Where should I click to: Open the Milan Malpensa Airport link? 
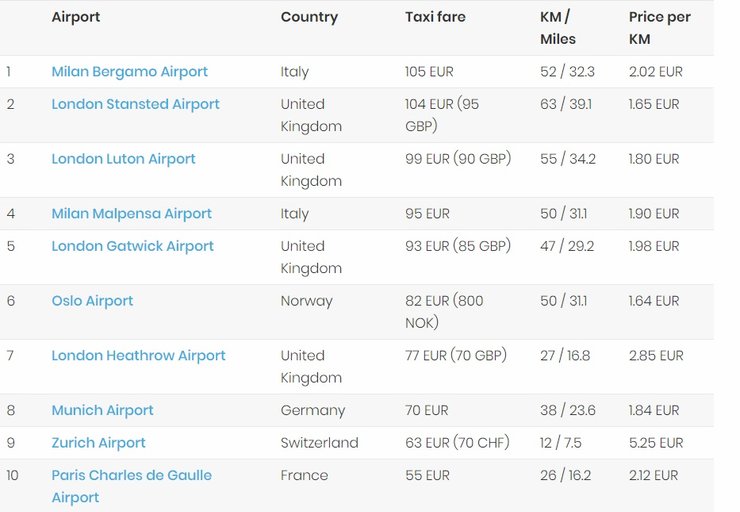131,214
